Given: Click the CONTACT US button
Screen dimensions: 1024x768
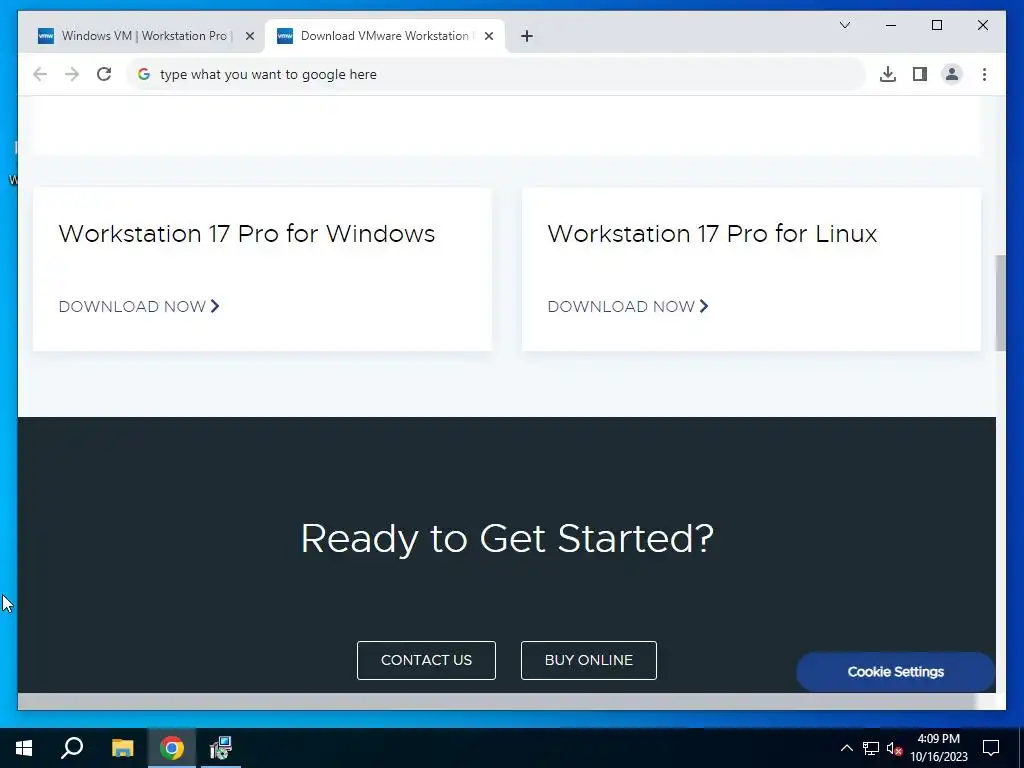Looking at the screenshot, I should pyautogui.click(x=426, y=660).
